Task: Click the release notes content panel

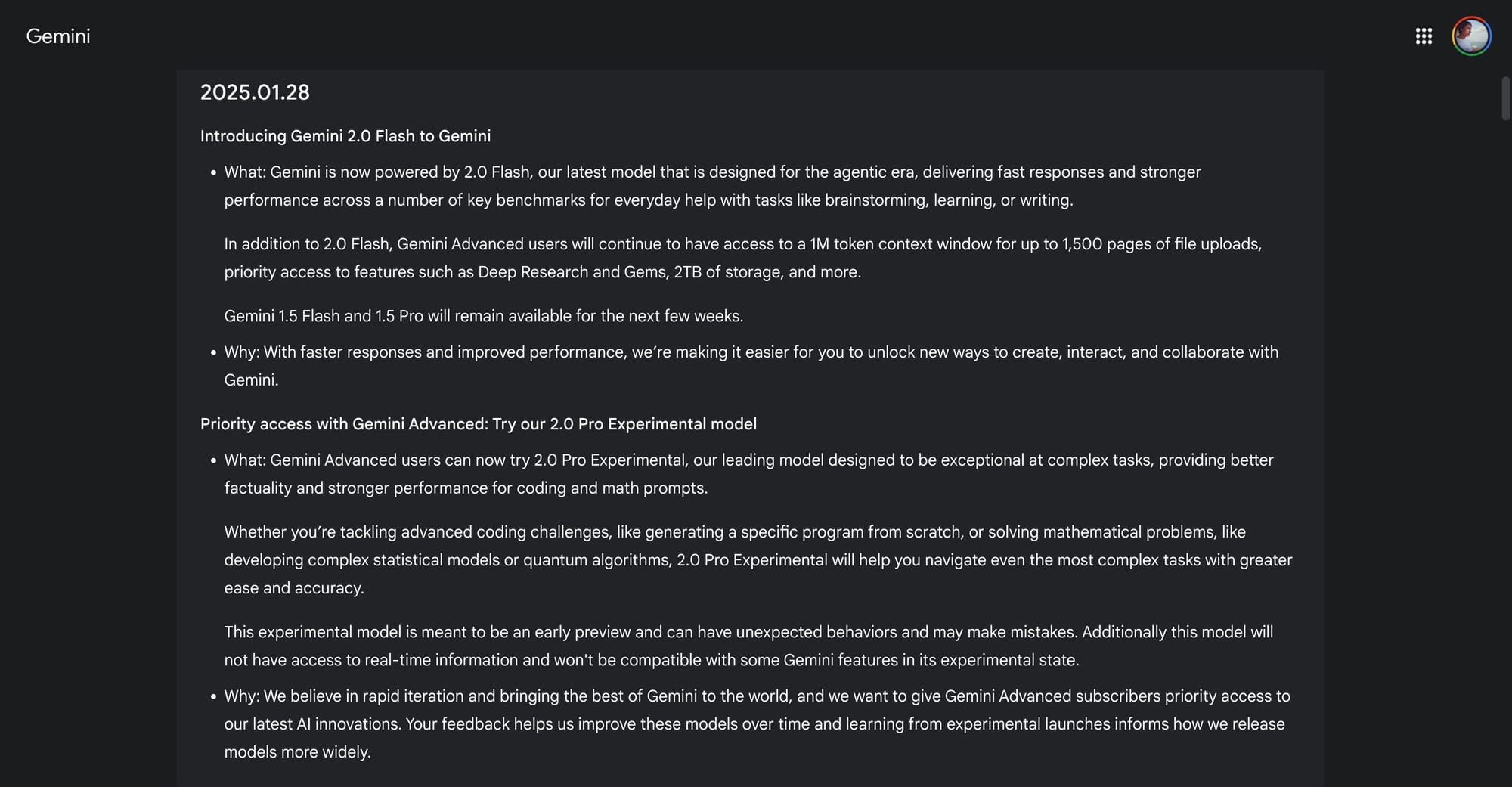Action: point(749,423)
